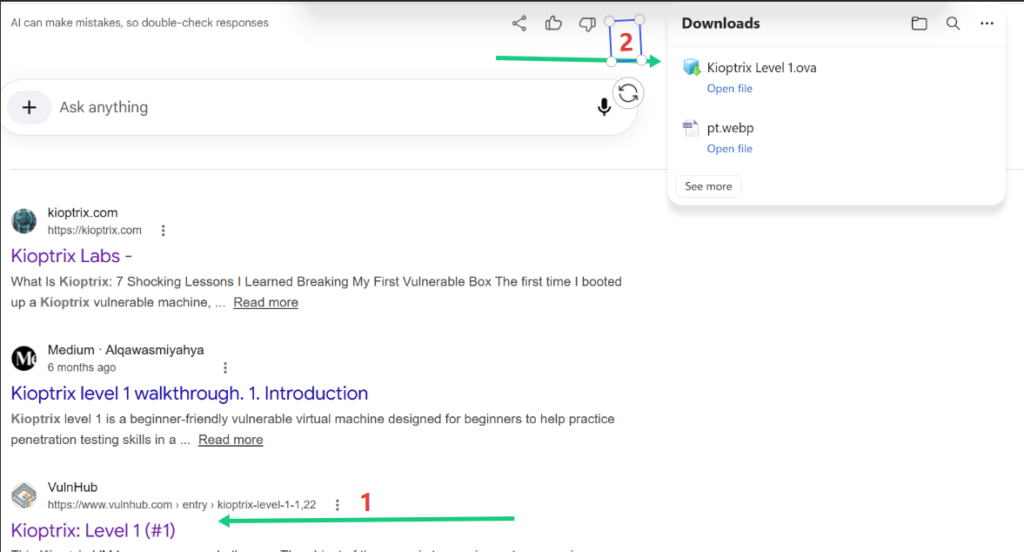The width and height of the screenshot is (1024, 552).
Task: Click plus button in Ask anything box
Action: coord(29,107)
